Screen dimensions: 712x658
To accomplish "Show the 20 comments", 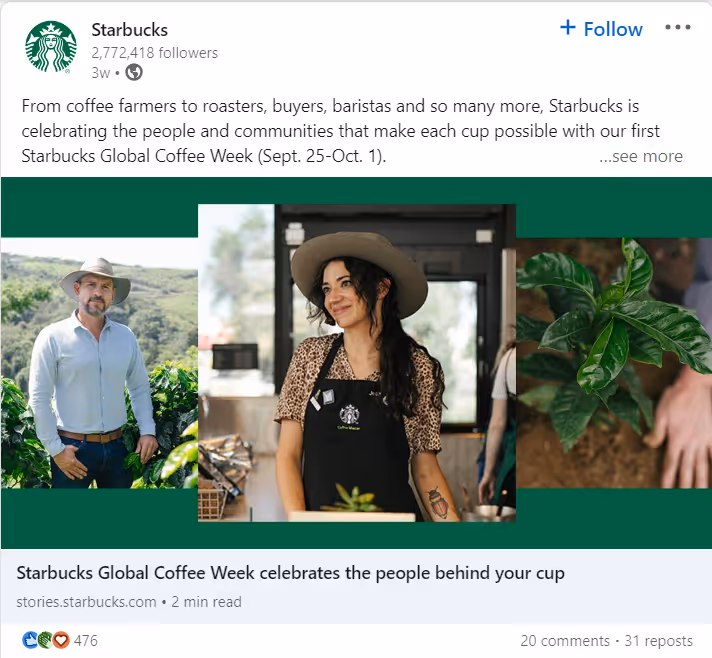I will tap(565, 641).
